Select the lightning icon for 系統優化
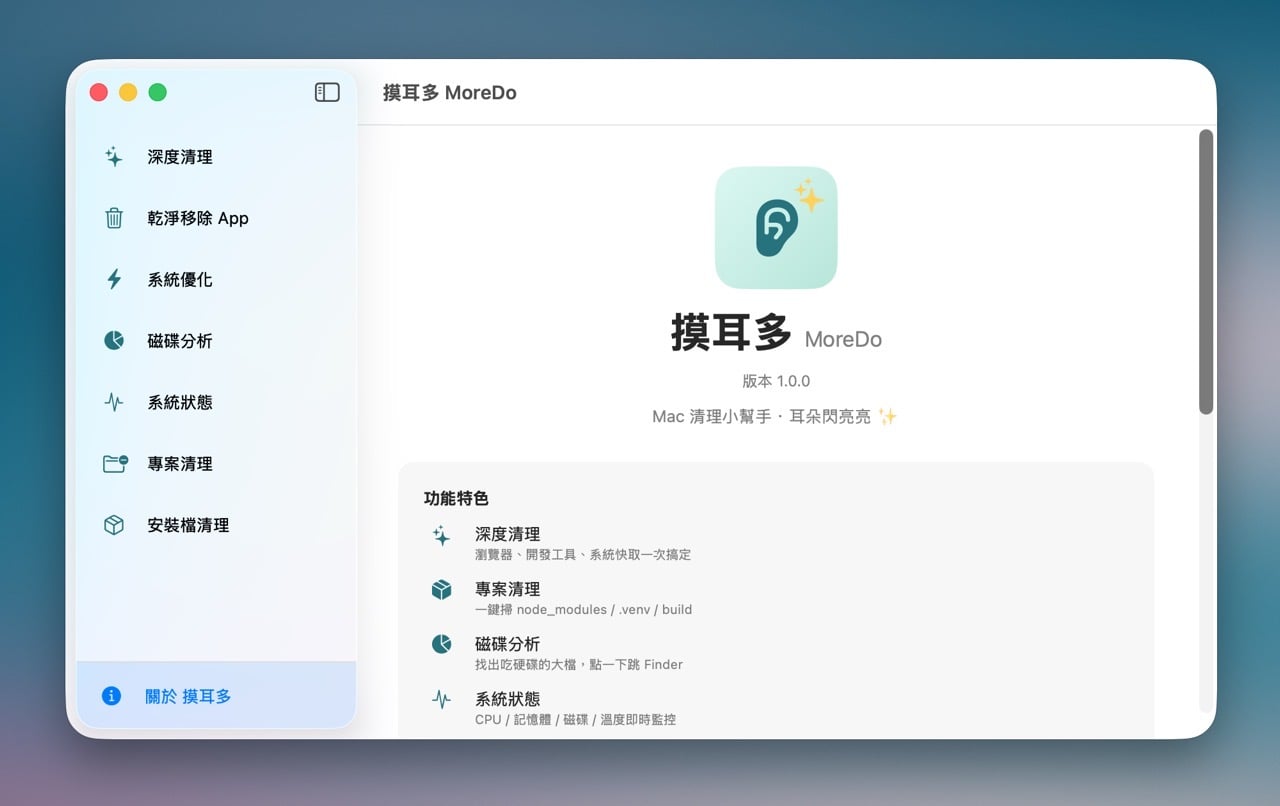 [113, 279]
